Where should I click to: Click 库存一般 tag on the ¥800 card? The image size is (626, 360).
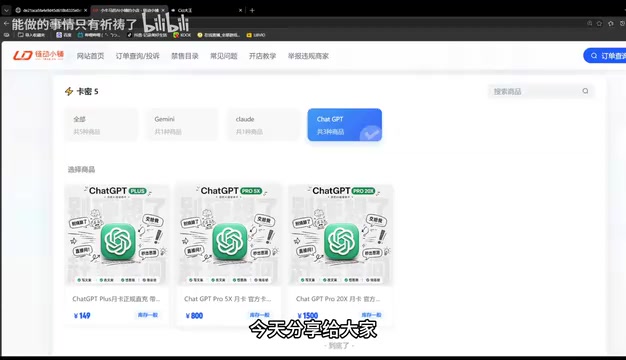point(260,315)
